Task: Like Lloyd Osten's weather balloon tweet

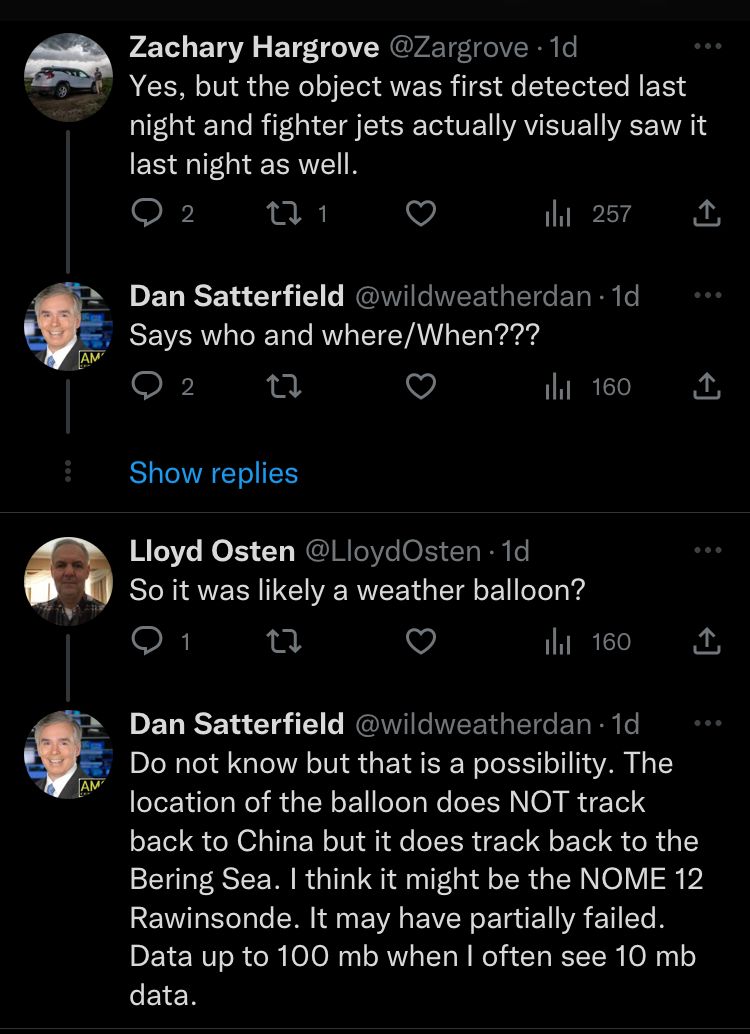Action: point(422,641)
